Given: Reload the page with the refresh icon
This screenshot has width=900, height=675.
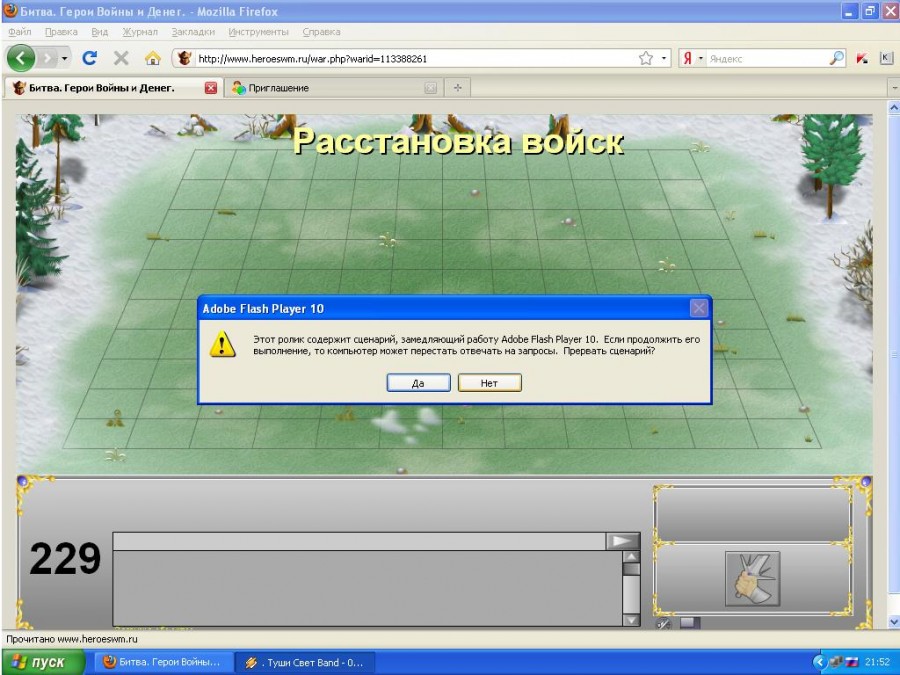Looking at the screenshot, I should pyautogui.click(x=90, y=58).
